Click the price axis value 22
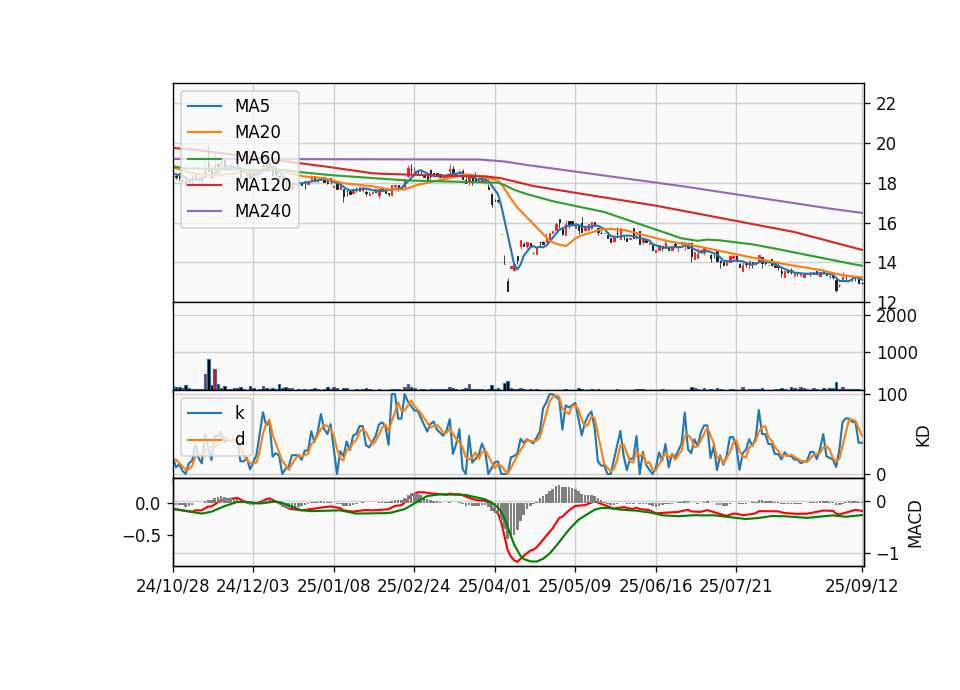 click(x=886, y=104)
